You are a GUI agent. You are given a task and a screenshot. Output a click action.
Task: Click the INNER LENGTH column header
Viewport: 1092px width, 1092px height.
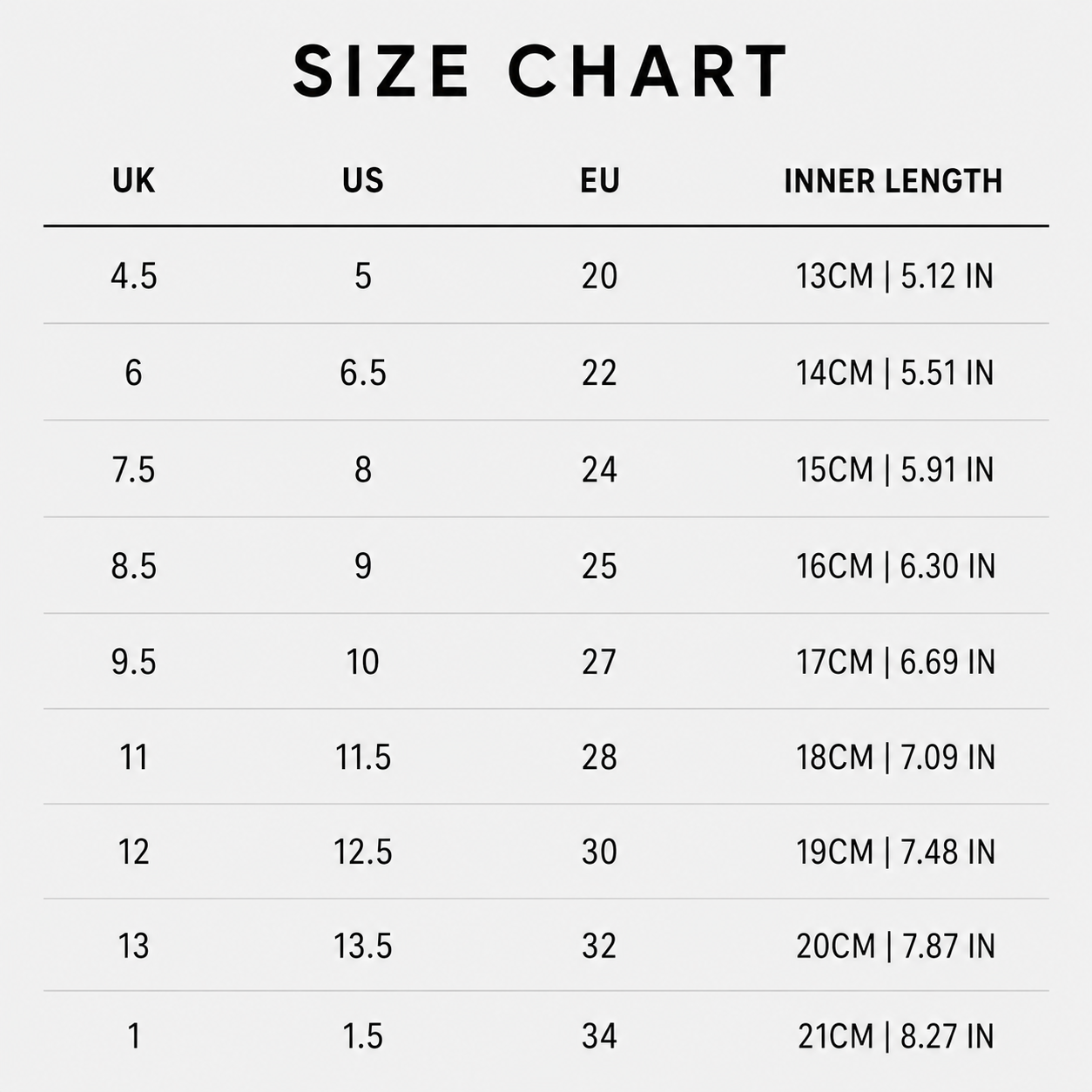point(893,181)
